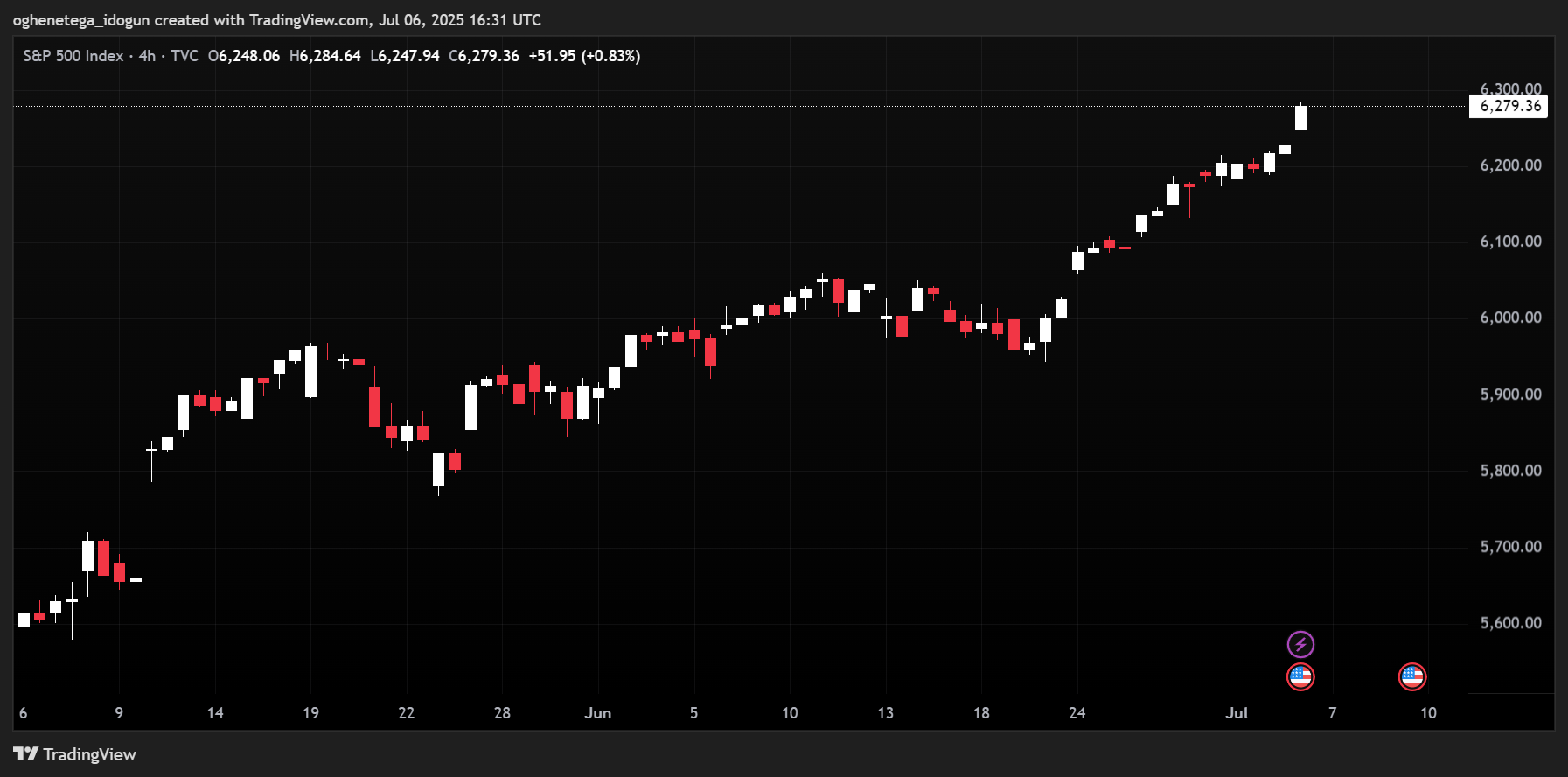The height and width of the screenshot is (777, 1568).
Task: Click the open value O6,248.06
Action: tap(244, 56)
